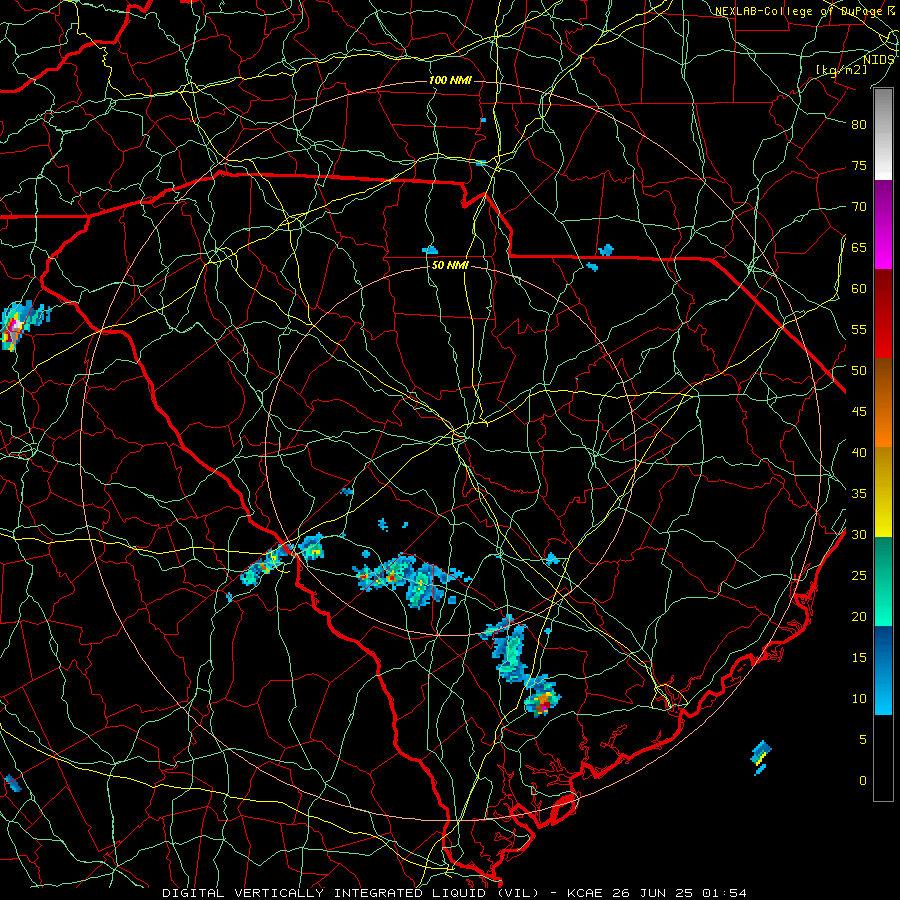
Task: Select the dark red segment of the color bar
Action: pyautogui.click(x=883, y=314)
